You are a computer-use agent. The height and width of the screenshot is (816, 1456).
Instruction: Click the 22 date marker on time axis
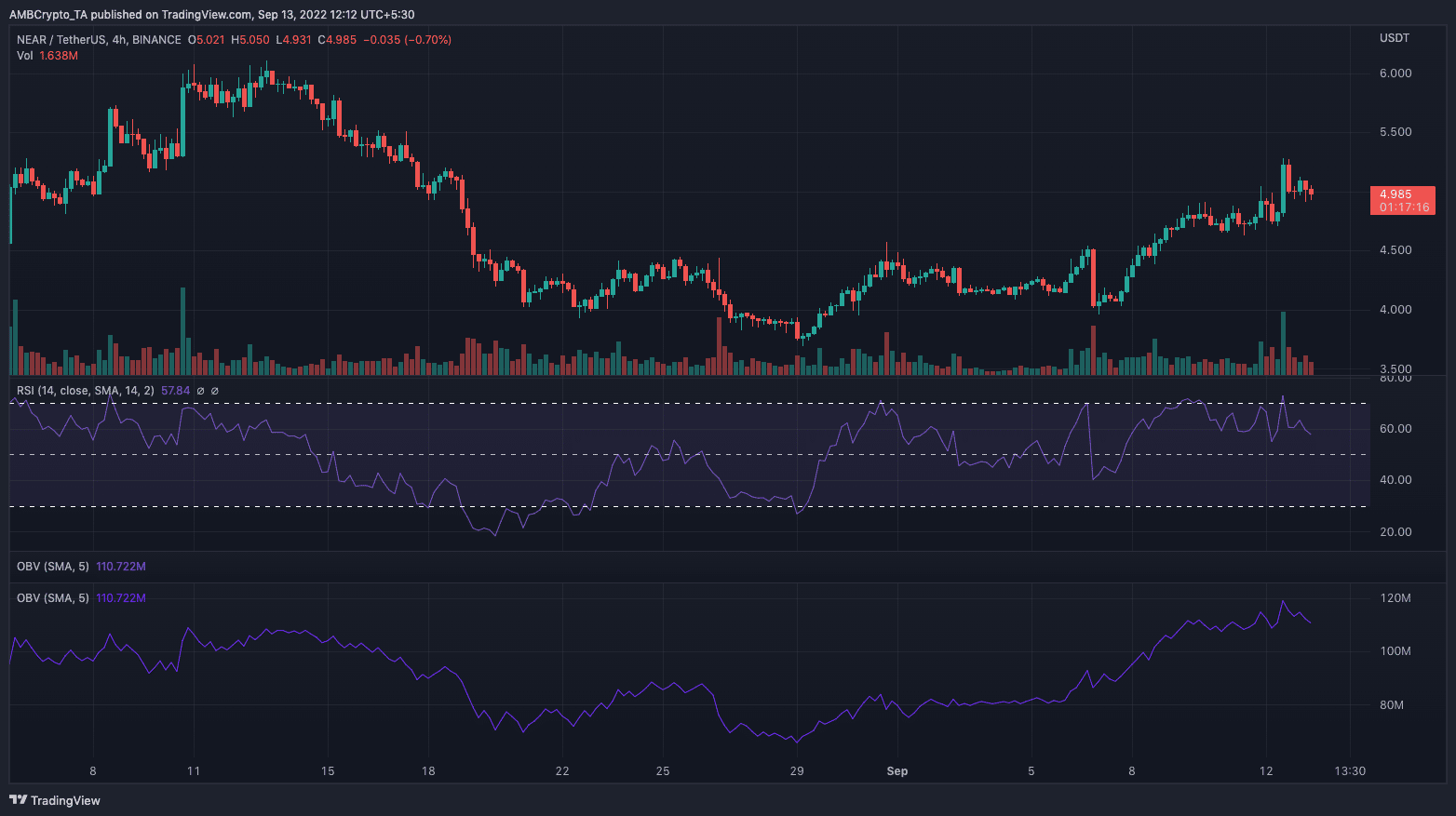pyautogui.click(x=561, y=771)
